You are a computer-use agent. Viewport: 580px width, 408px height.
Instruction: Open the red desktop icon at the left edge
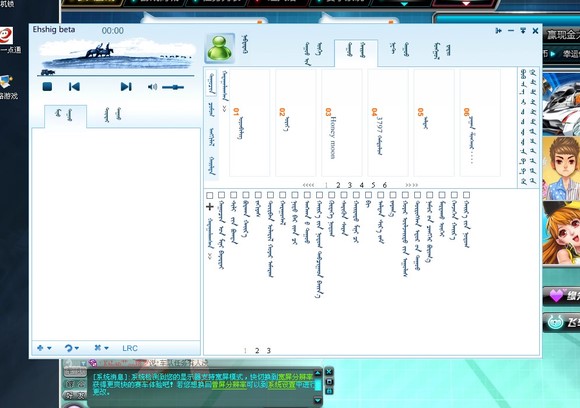coord(6,36)
